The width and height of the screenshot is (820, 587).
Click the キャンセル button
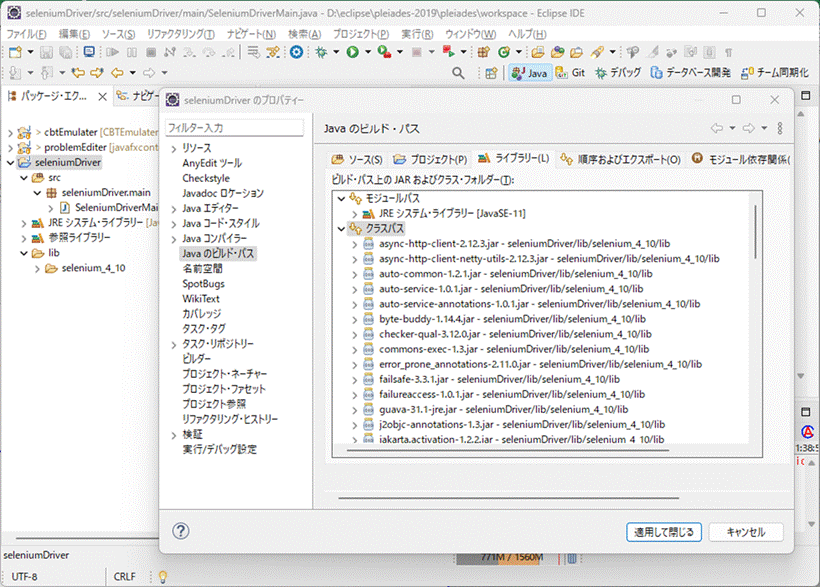(x=746, y=532)
